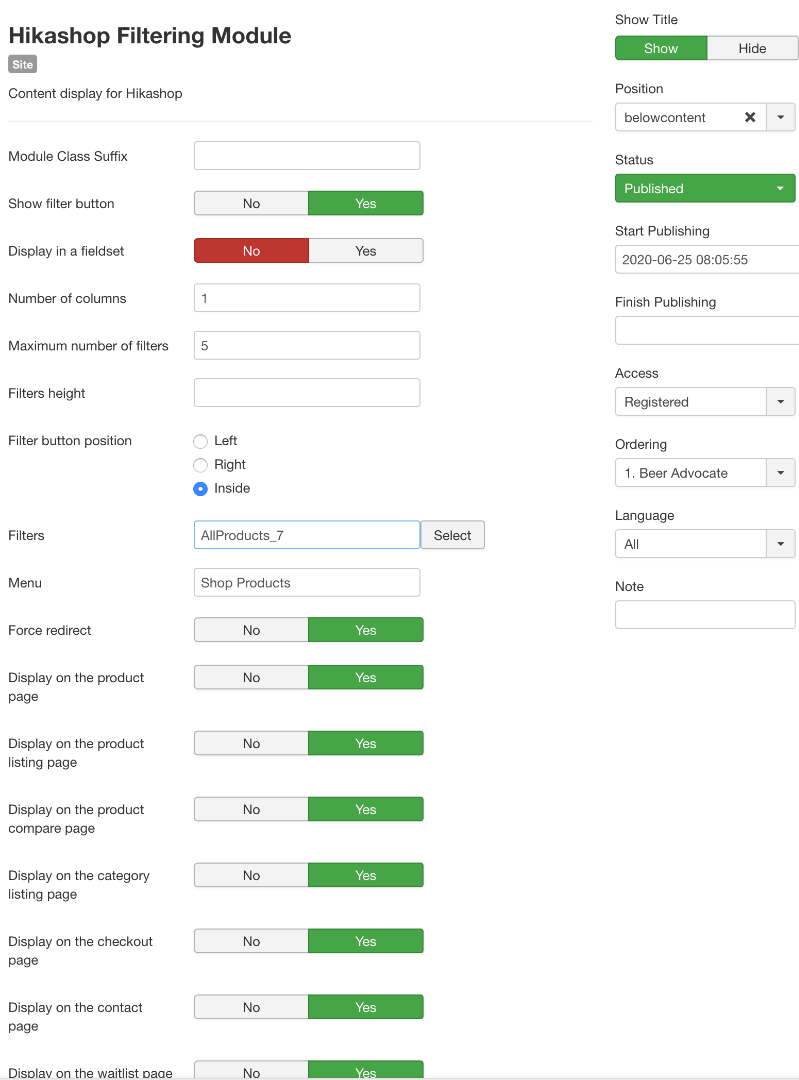
Task: Disable display on the checkout page
Action: point(251,941)
